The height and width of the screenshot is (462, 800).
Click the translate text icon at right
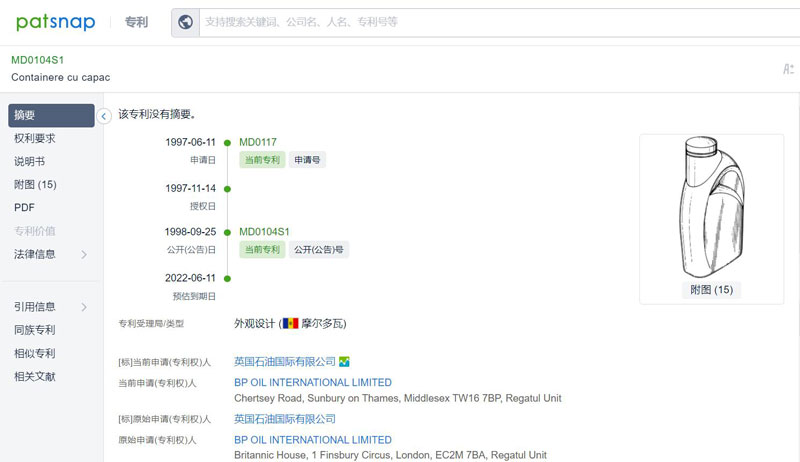pos(788,69)
